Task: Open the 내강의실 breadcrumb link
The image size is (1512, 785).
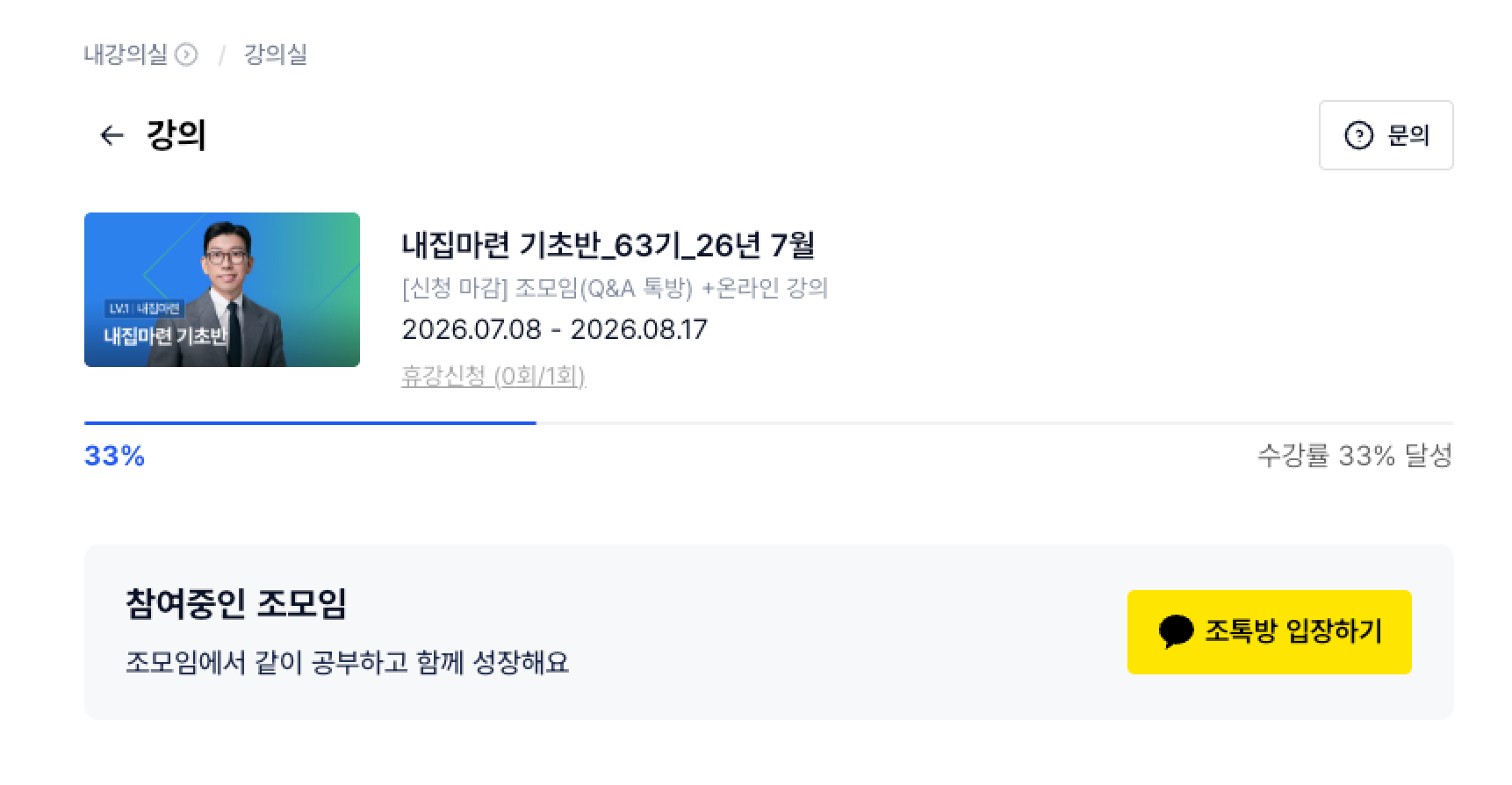Action: 126,54
